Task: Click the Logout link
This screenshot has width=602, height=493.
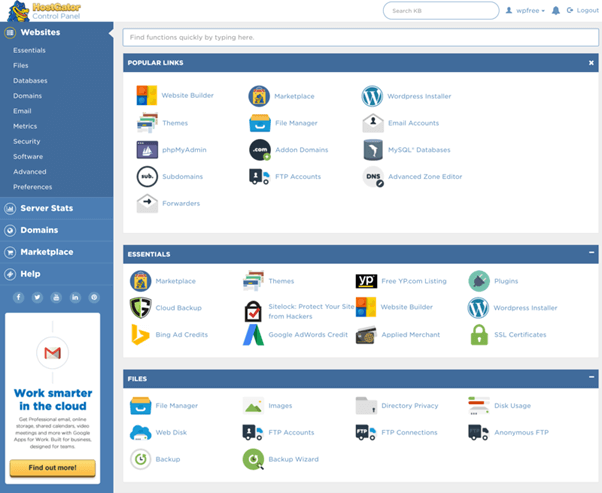Action: click(583, 10)
